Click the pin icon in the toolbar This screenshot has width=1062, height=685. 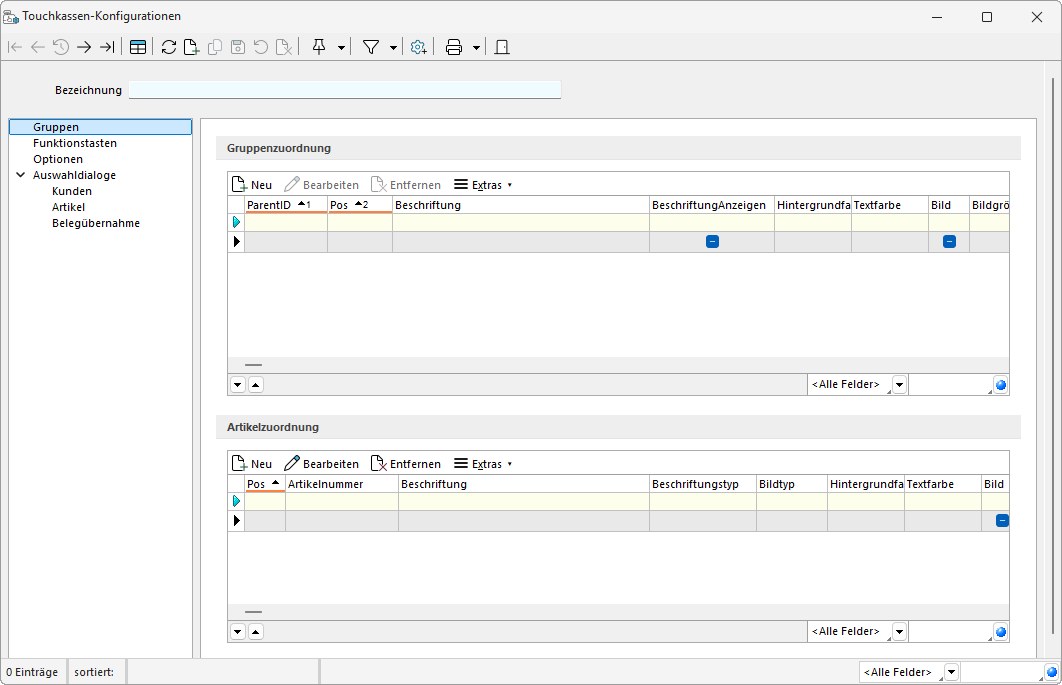click(319, 47)
